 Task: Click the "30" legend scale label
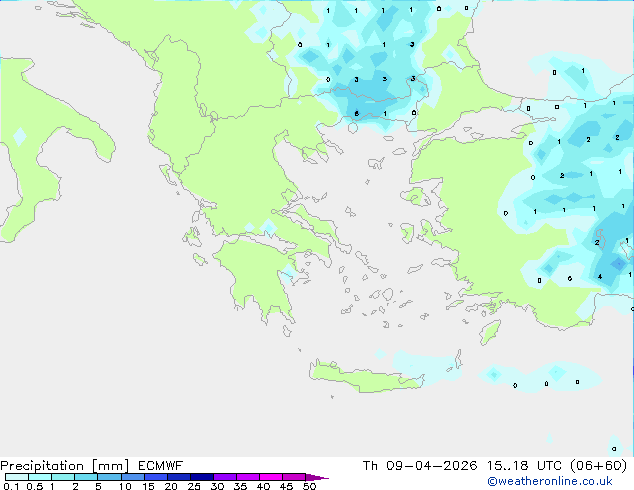point(217,486)
